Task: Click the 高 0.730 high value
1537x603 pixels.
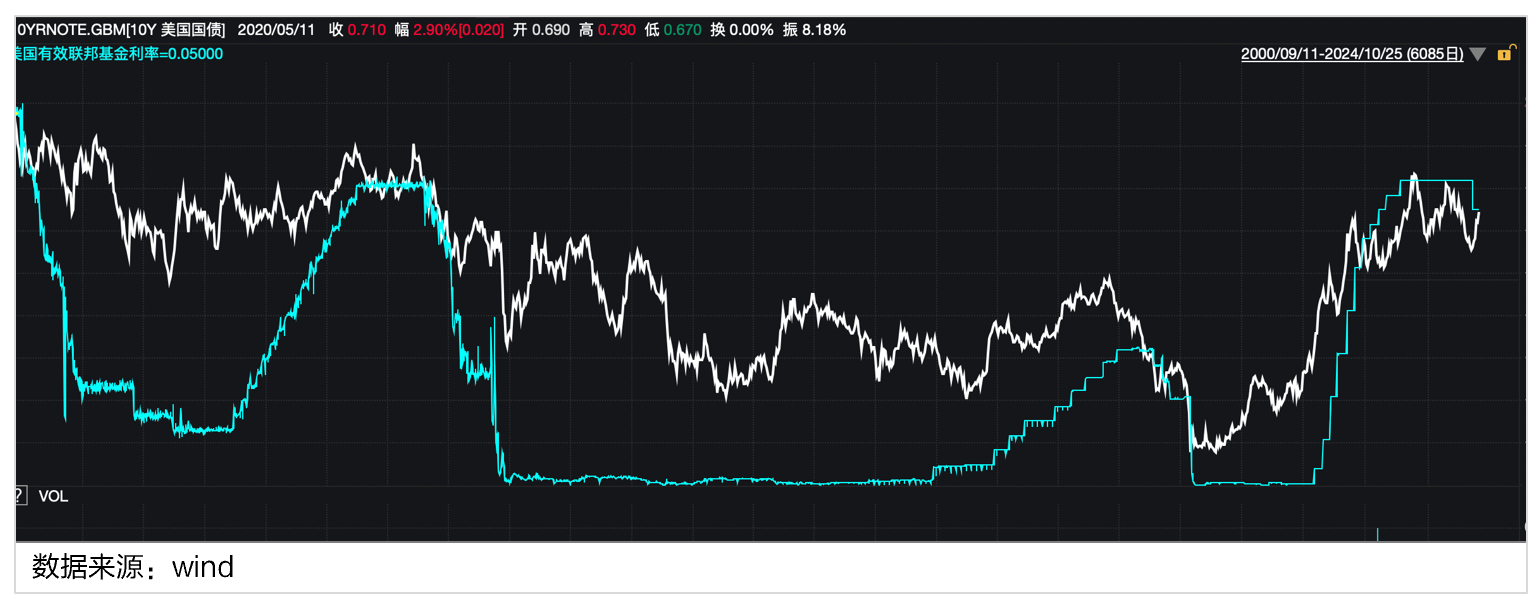Action: click(607, 30)
